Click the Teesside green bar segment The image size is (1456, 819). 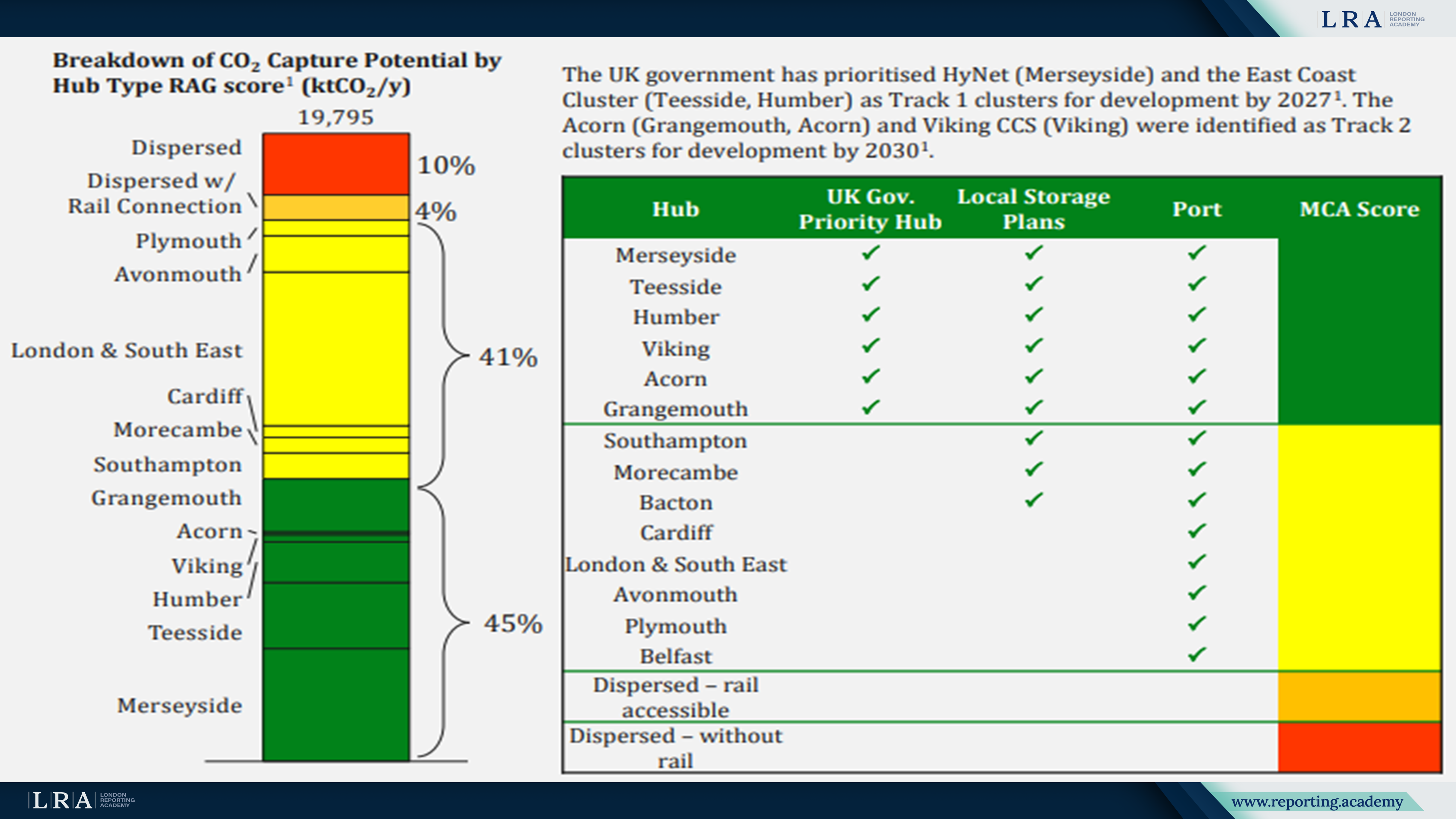(336, 615)
